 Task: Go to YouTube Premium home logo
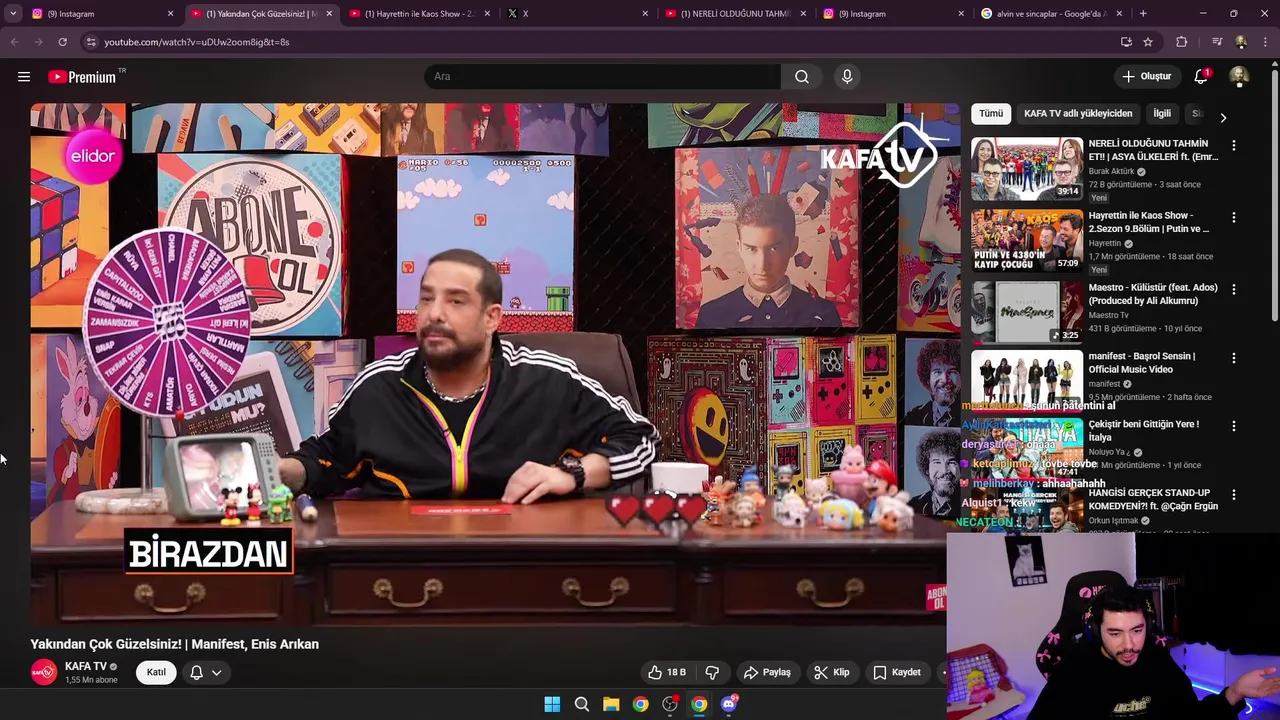click(82, 77)
